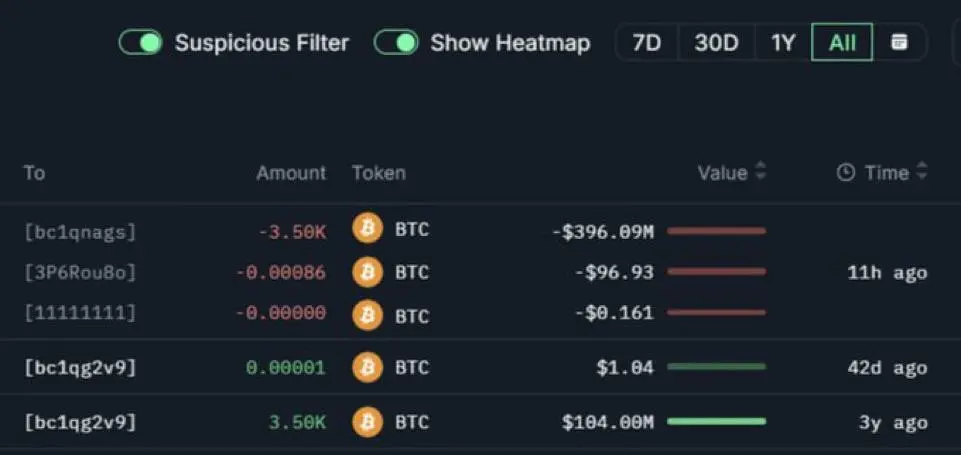Screen dimensions: 961x455
Task: Select the All time range
Action: [x=841, y=42]
